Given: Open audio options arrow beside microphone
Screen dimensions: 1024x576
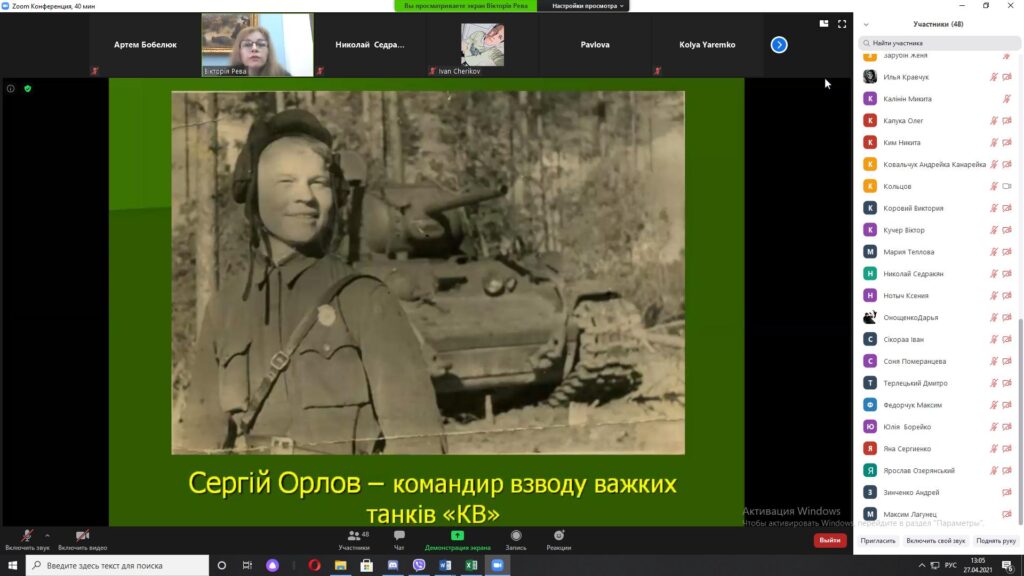Looking at the screenshot, I should tap(47, 536).
